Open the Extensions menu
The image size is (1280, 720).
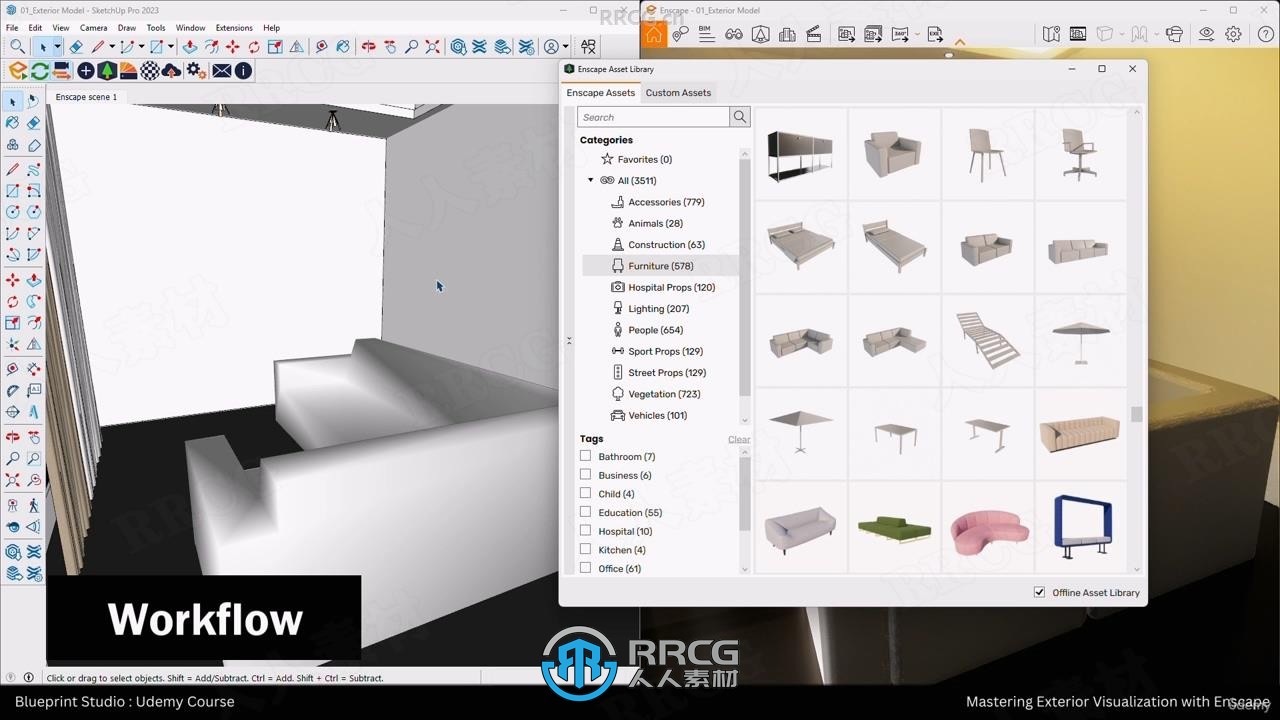click(x=234, y=28)
